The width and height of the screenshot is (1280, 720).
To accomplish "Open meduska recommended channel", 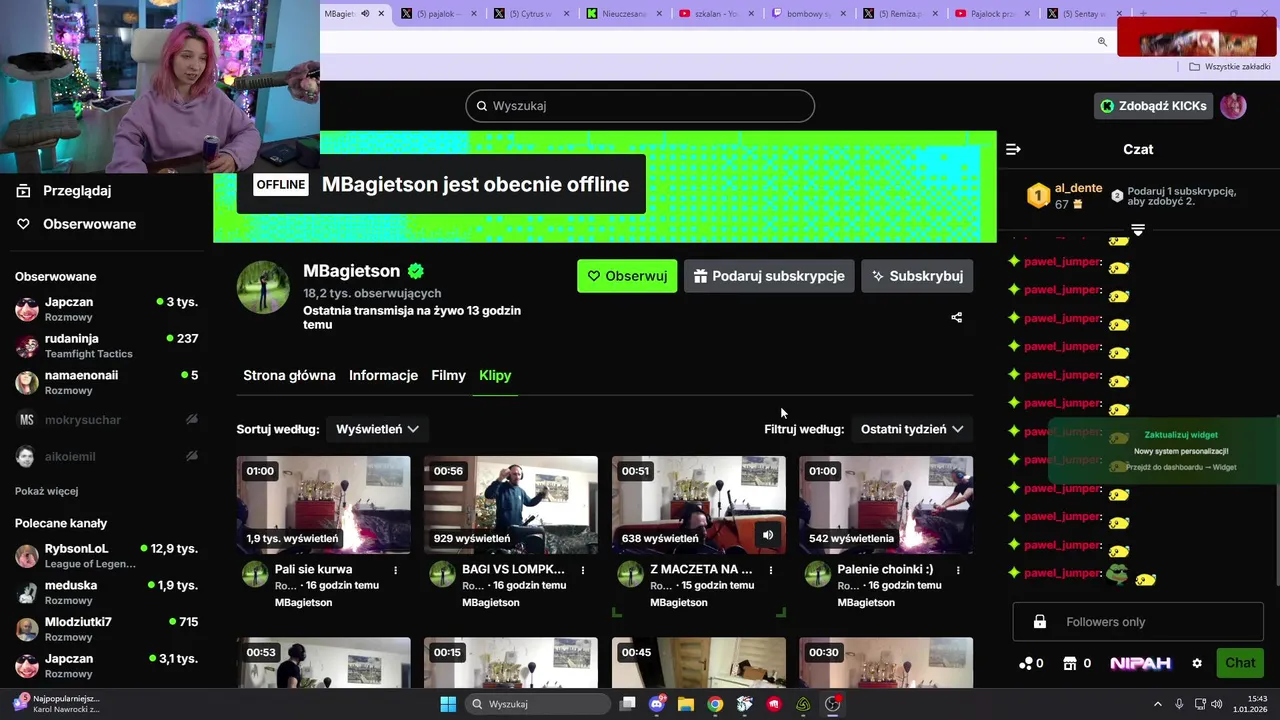I will click(x=106, y=592).
